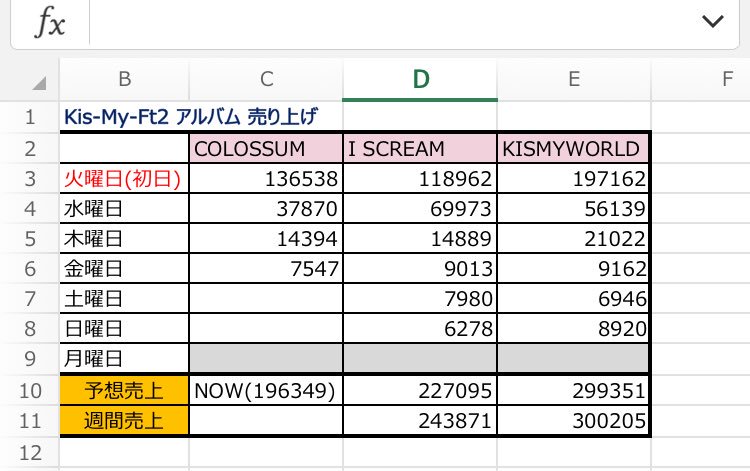Click cell with value 7980

420,299
